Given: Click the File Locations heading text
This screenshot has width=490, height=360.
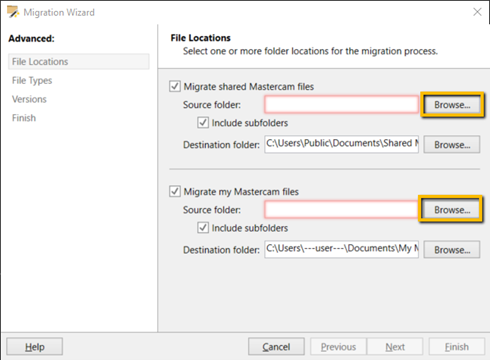Looking at the screenshot, I should coord(200,38).
